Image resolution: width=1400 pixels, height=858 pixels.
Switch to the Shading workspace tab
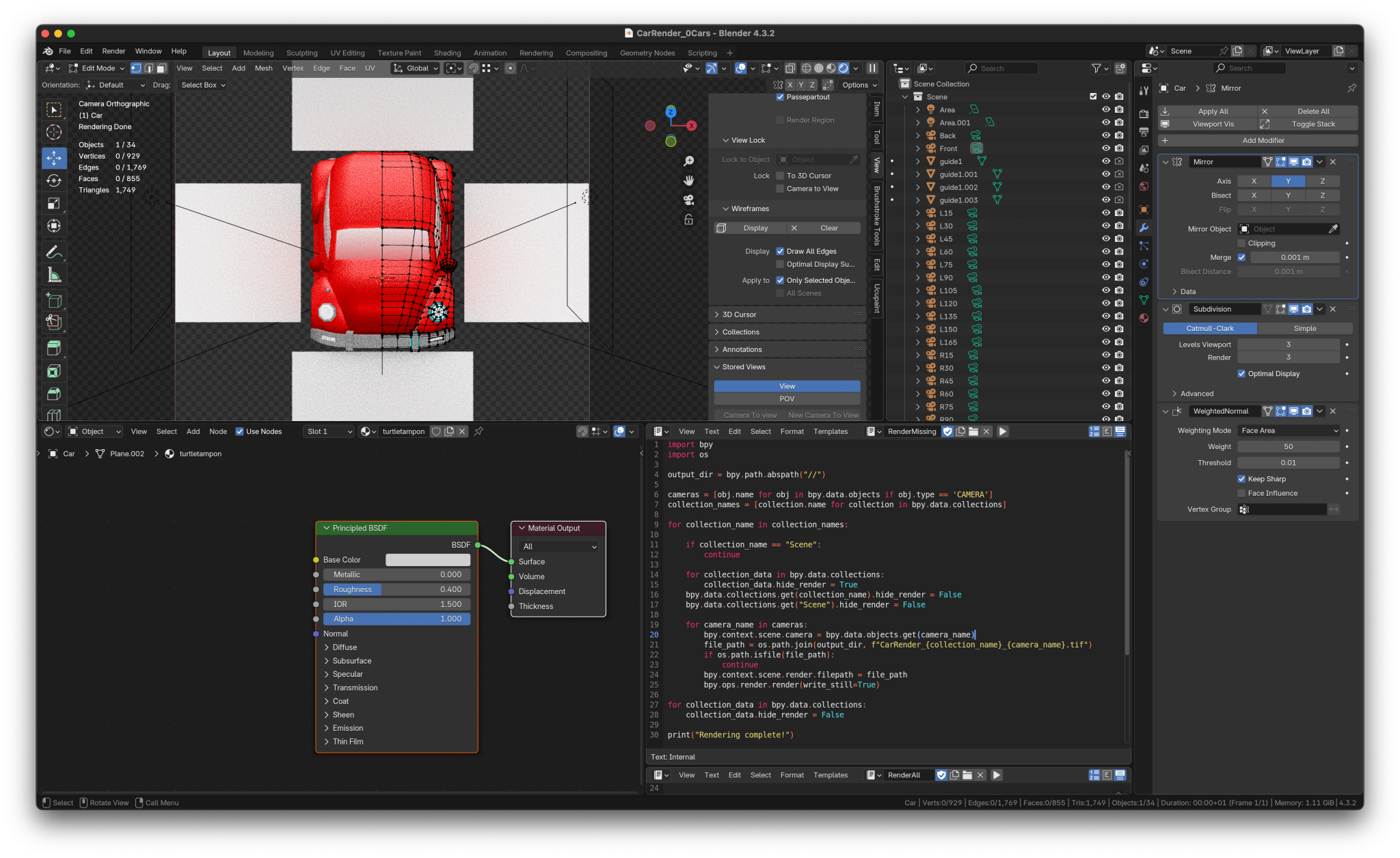click(447, 53)
